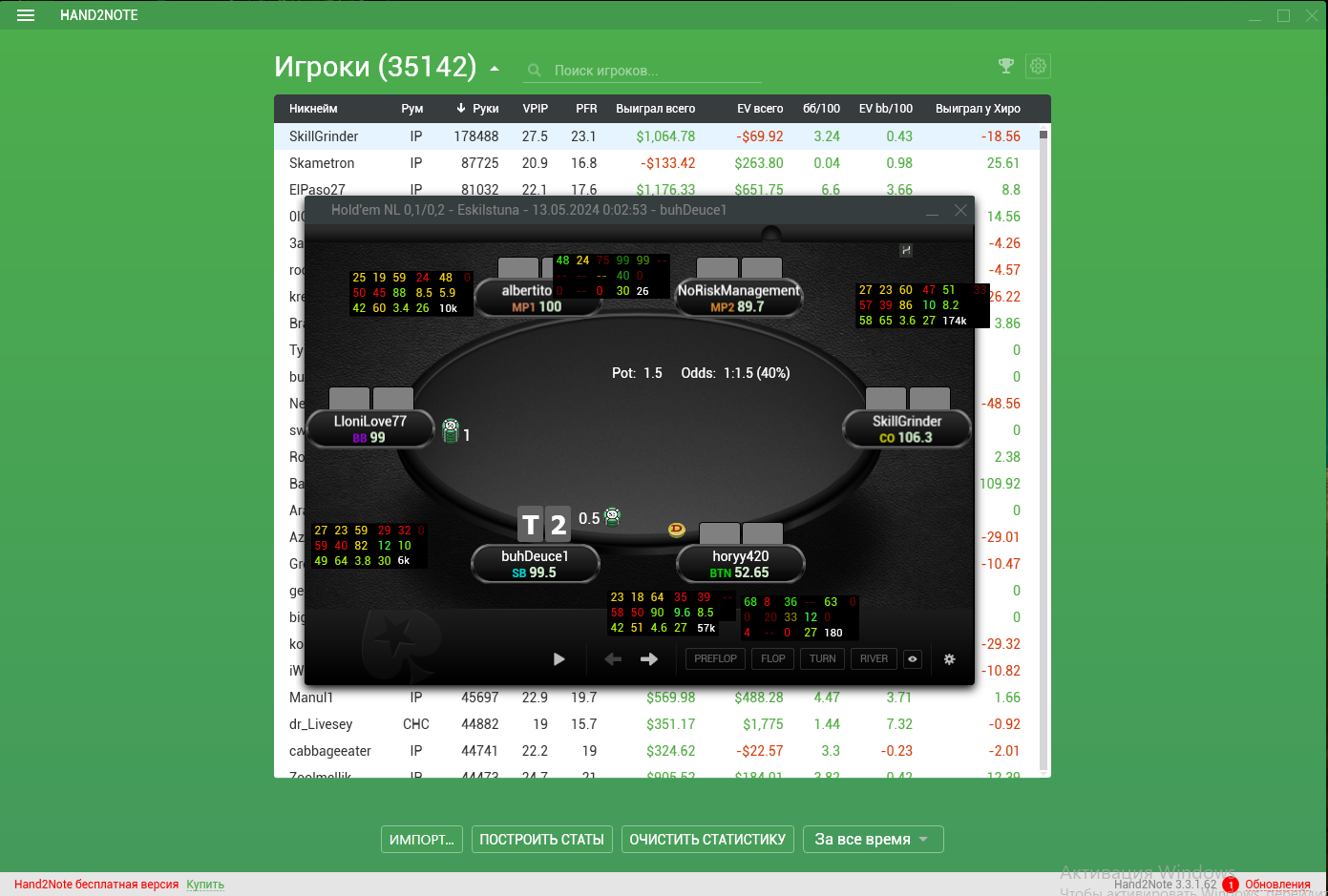Click the albertito player plate
Screen dimensions: 1328x896
click(538, 298)
